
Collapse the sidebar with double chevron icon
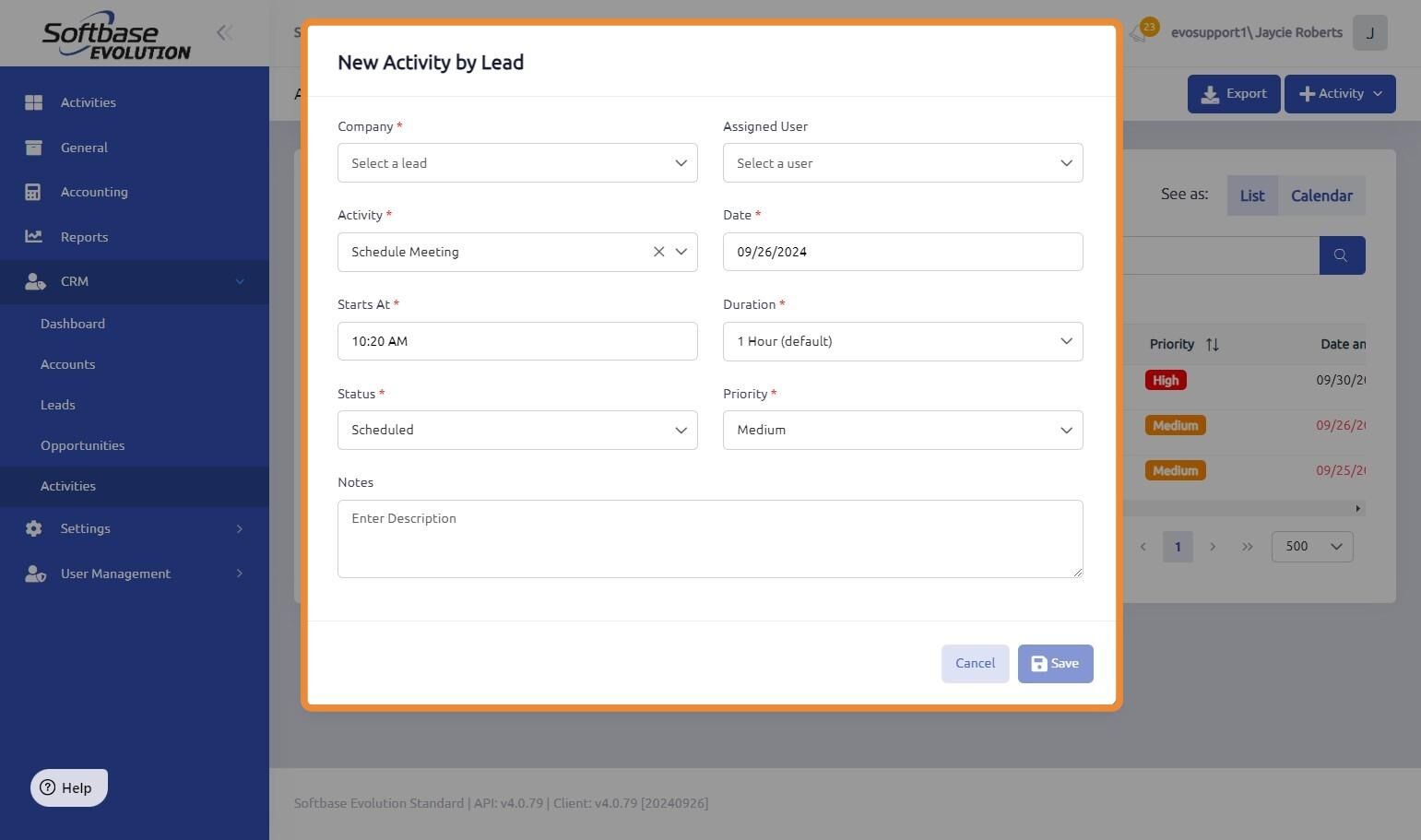(224, 33)
